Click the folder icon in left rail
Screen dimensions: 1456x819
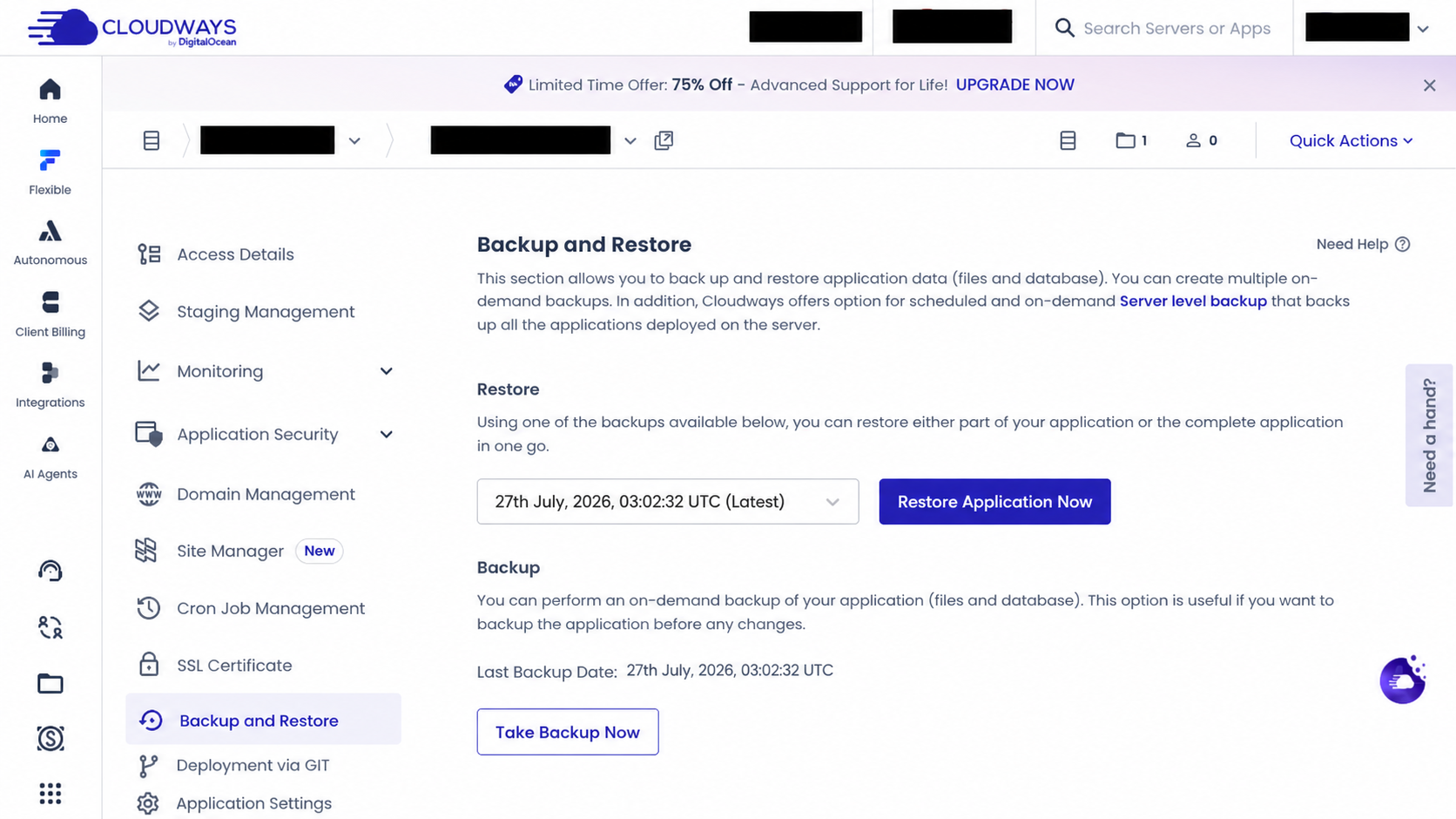(51, 684)
